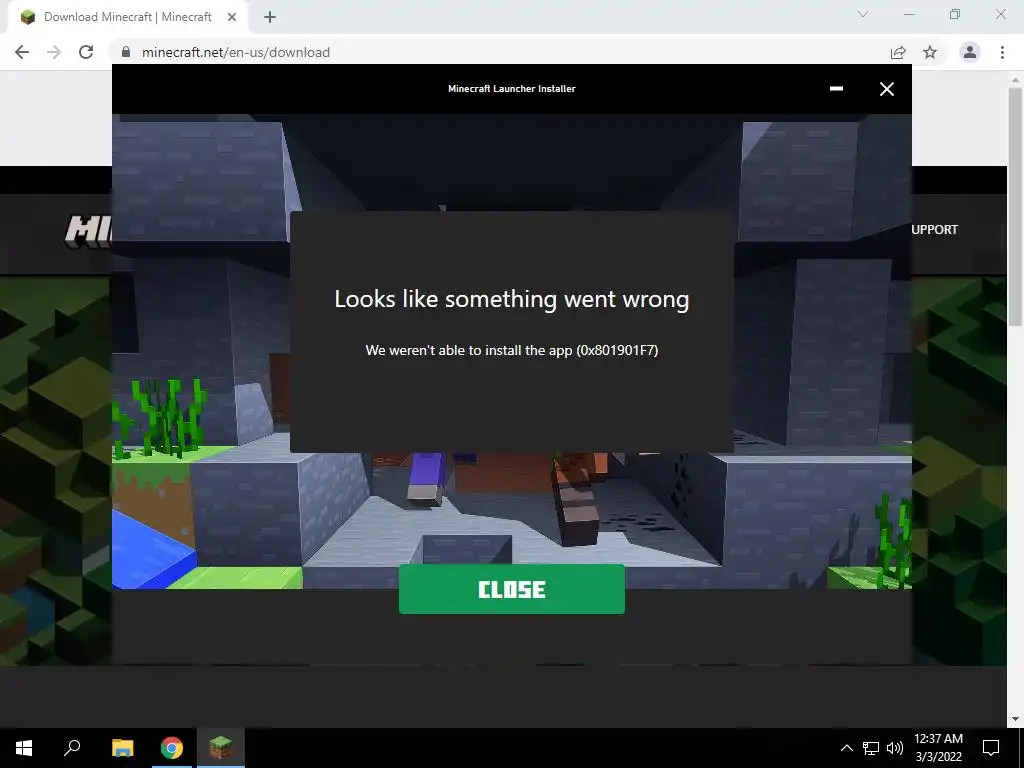The width and height of the screenshot is (1024, 768).
Task: Close the Minecraft Launcher Installer window
Action: (x=886, y=89)
